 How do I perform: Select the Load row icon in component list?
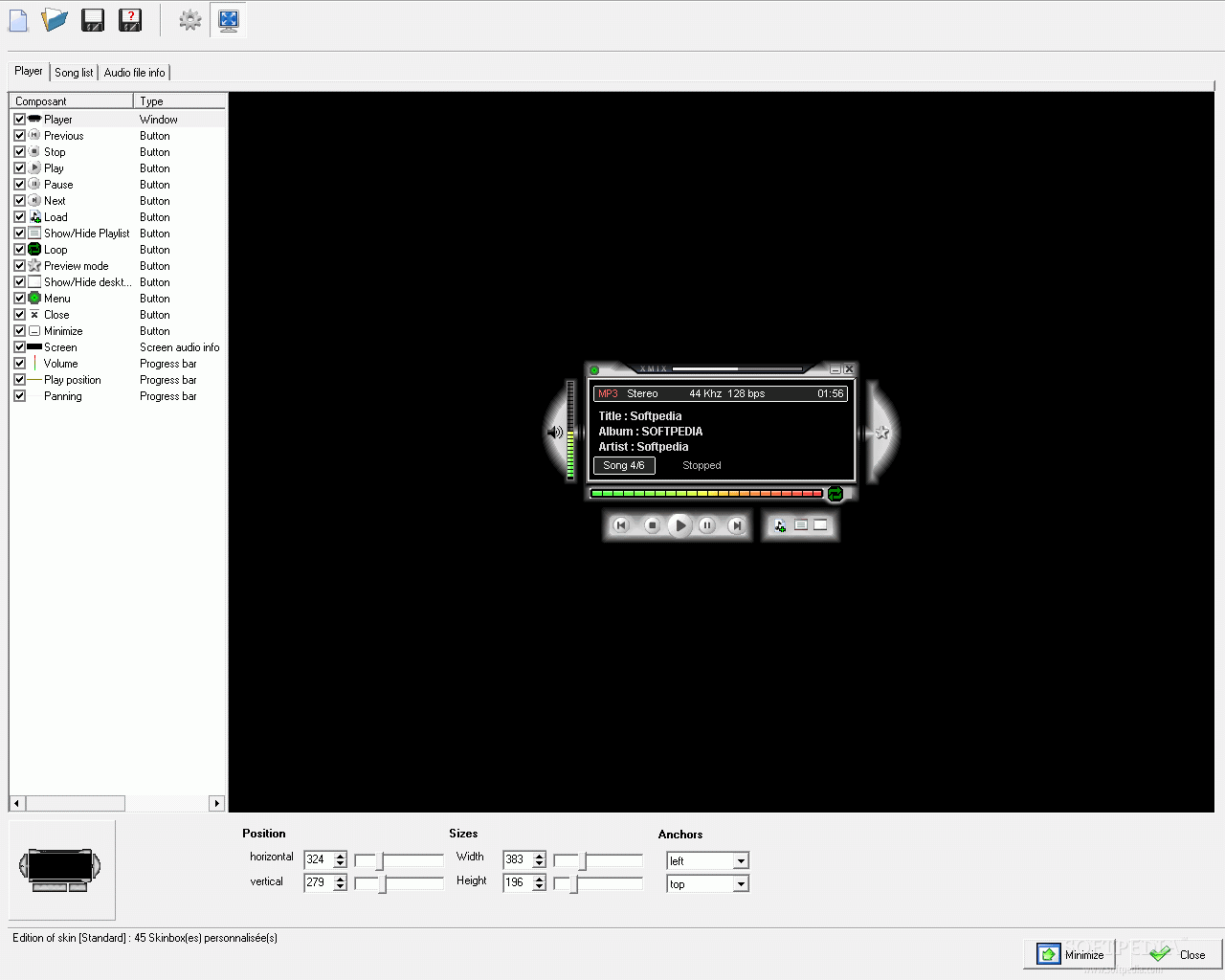point(34,217)
